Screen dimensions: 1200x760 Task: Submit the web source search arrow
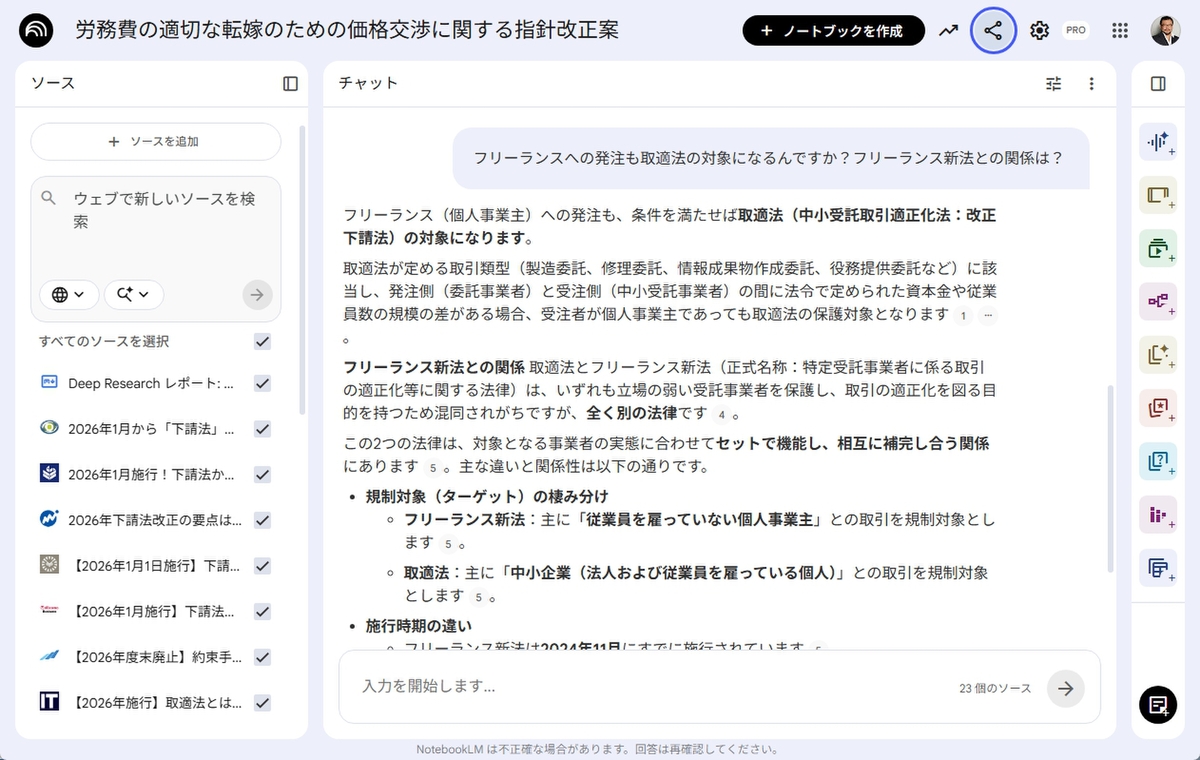click(x=257, y=294)
